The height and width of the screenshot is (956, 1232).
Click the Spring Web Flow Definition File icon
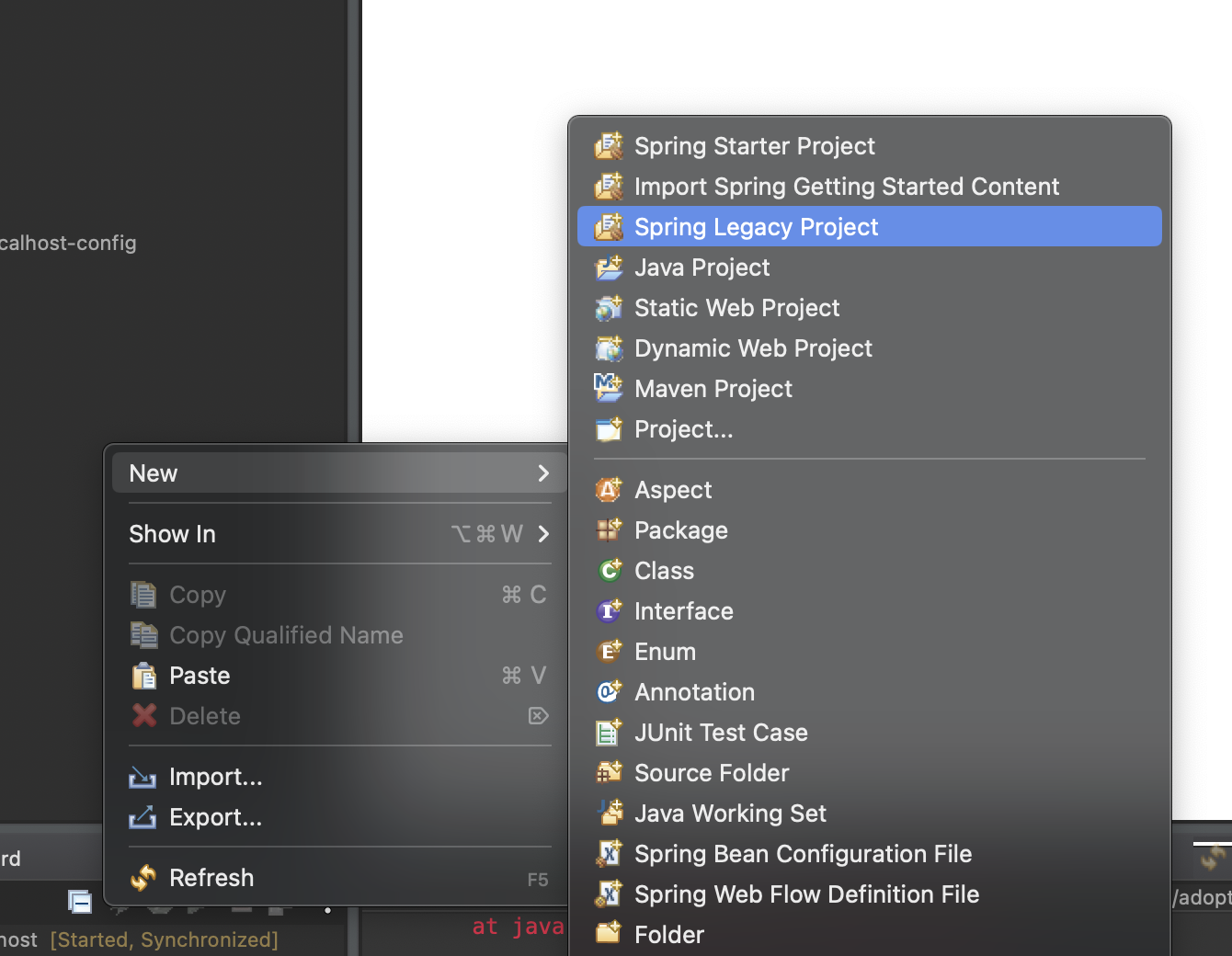609,894
